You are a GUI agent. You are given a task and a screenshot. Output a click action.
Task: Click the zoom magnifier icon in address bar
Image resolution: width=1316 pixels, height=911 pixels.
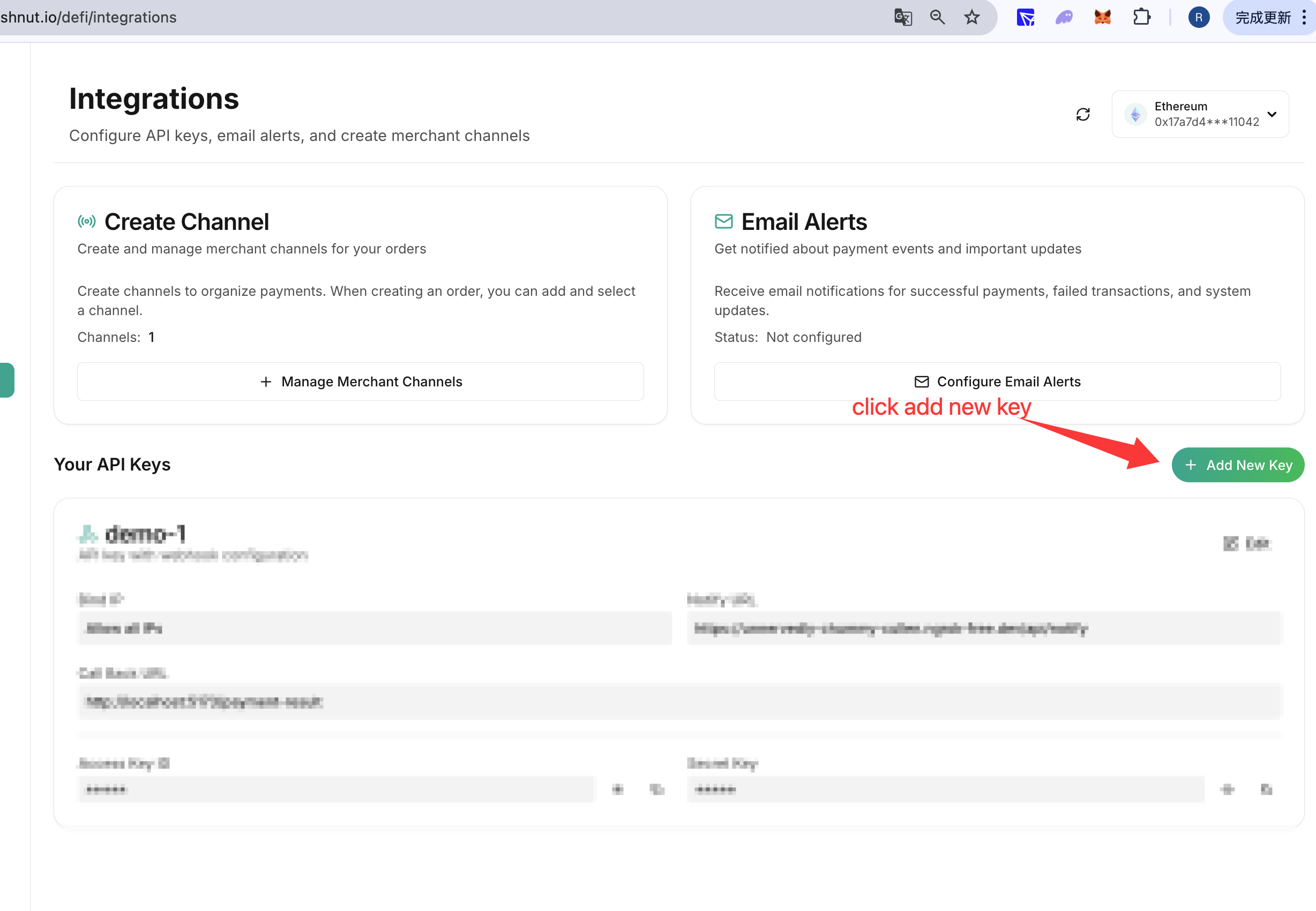937,18
